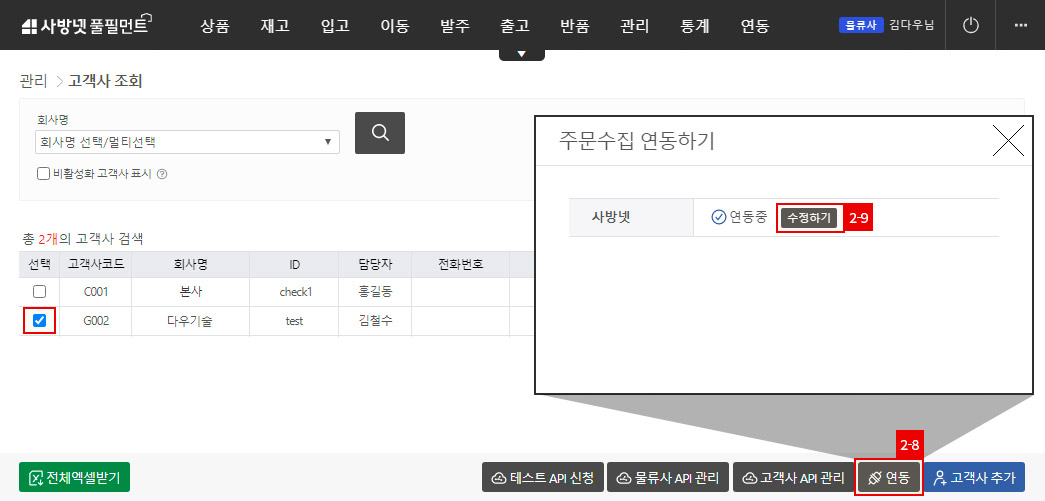This screenshot has width=1045, height=501.
Task: Click the Sabangnet Fulfillment logo
Action: [87, 25]
